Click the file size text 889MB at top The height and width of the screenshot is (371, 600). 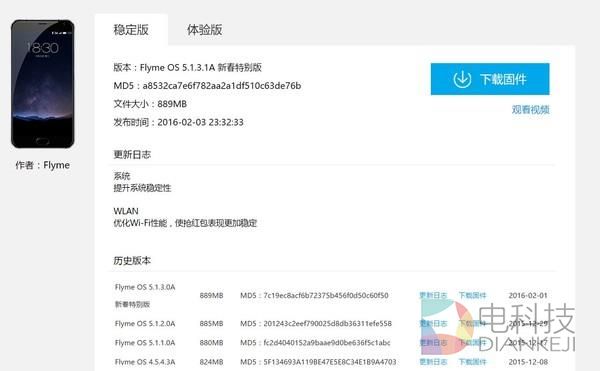pyautogui.click(x=172, y=104)
